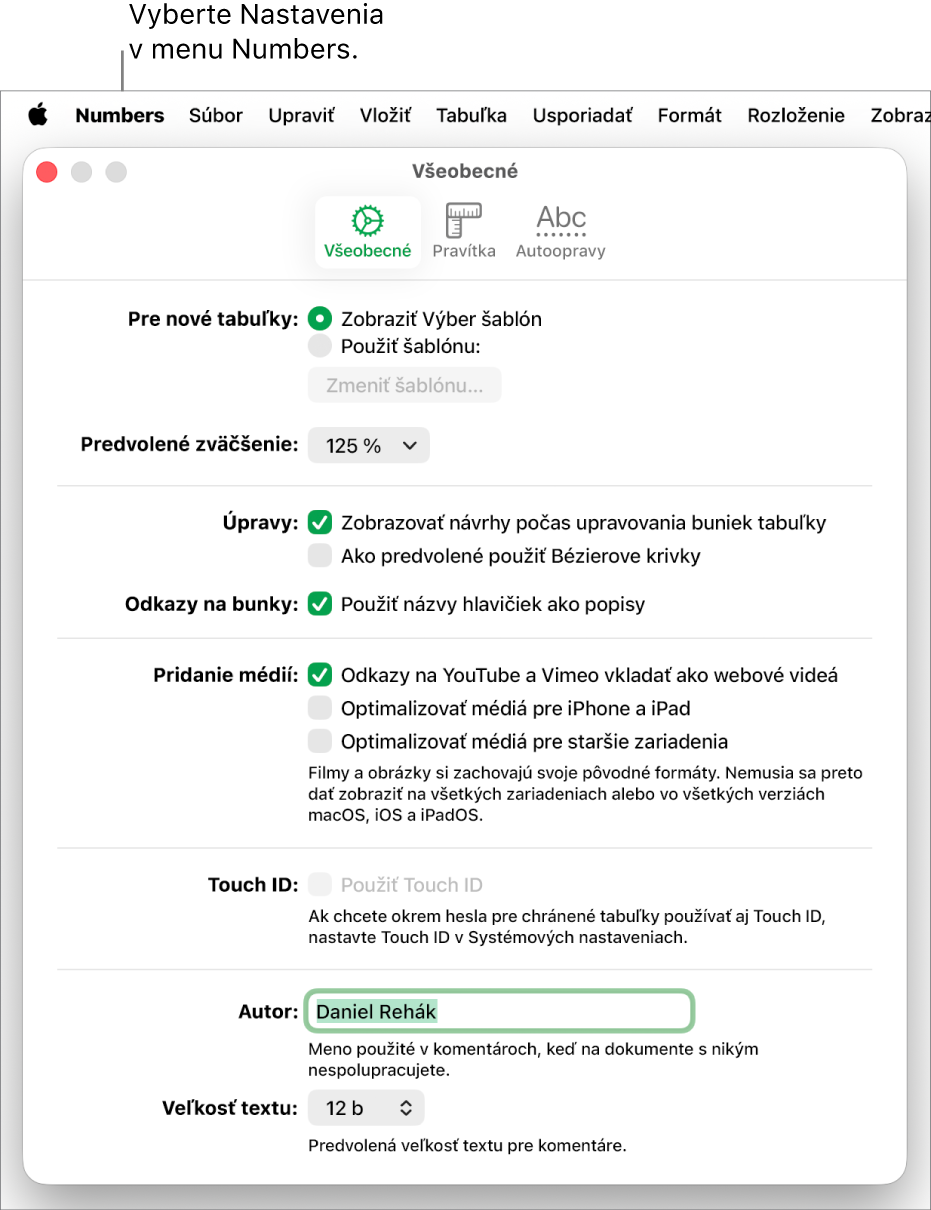
Task: Open Predvolené zväčšenie 125 % dropdown
Action: pyautogui.click(x=369, y=446)
